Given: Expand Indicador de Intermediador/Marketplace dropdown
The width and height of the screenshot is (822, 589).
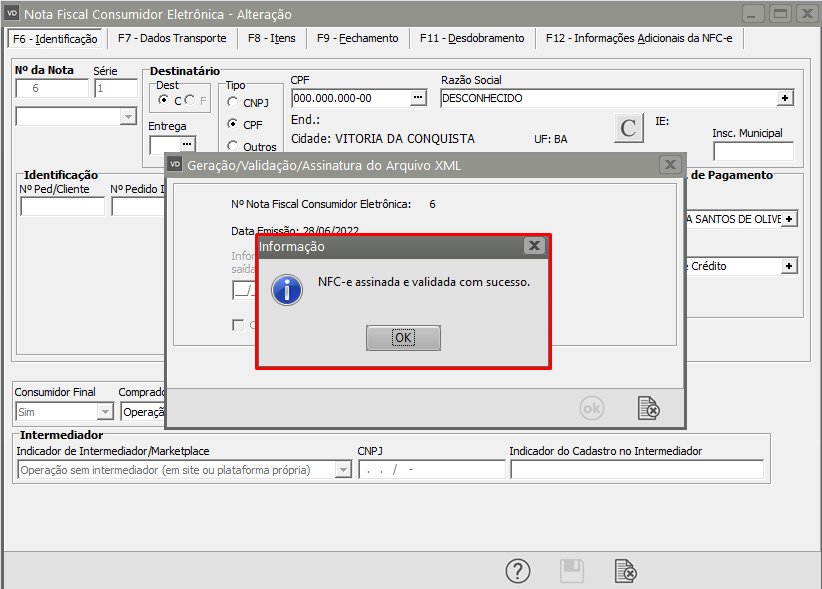Looking at the screenshot, I should pos(343,470).
